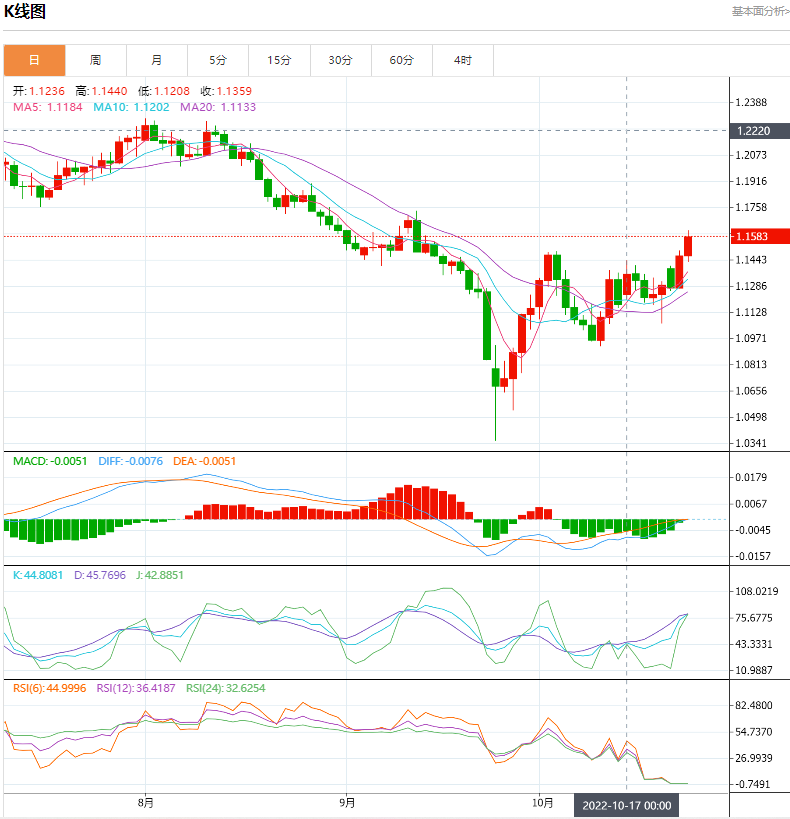This screenshot has width=790, height=819.
Task: Click the RSI(24): 32.6254 label
Action: click(x=226, y=688)
